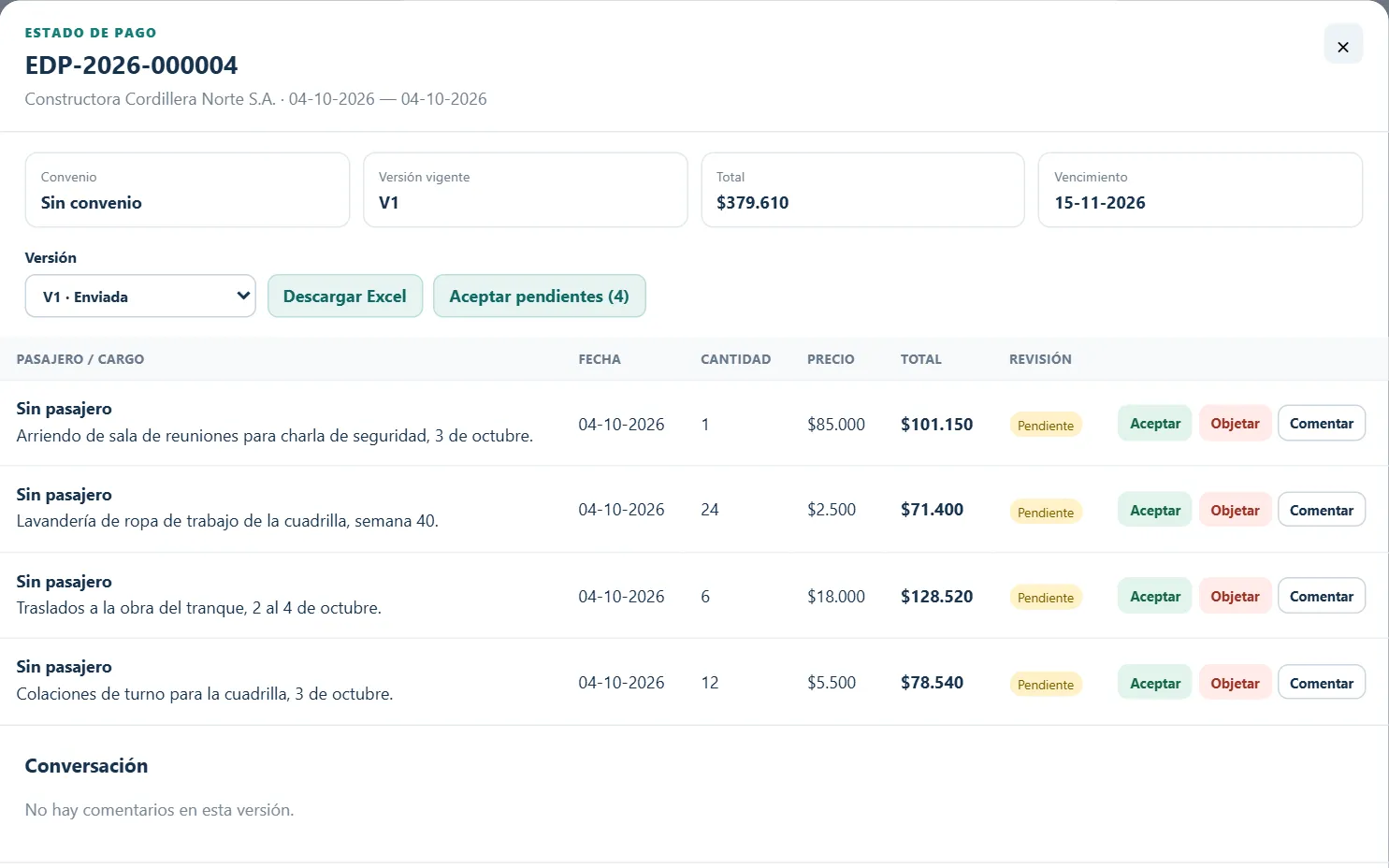Click the TOTAL column header
Viewport: 1389px width, 868px height.
pos(921,359)
